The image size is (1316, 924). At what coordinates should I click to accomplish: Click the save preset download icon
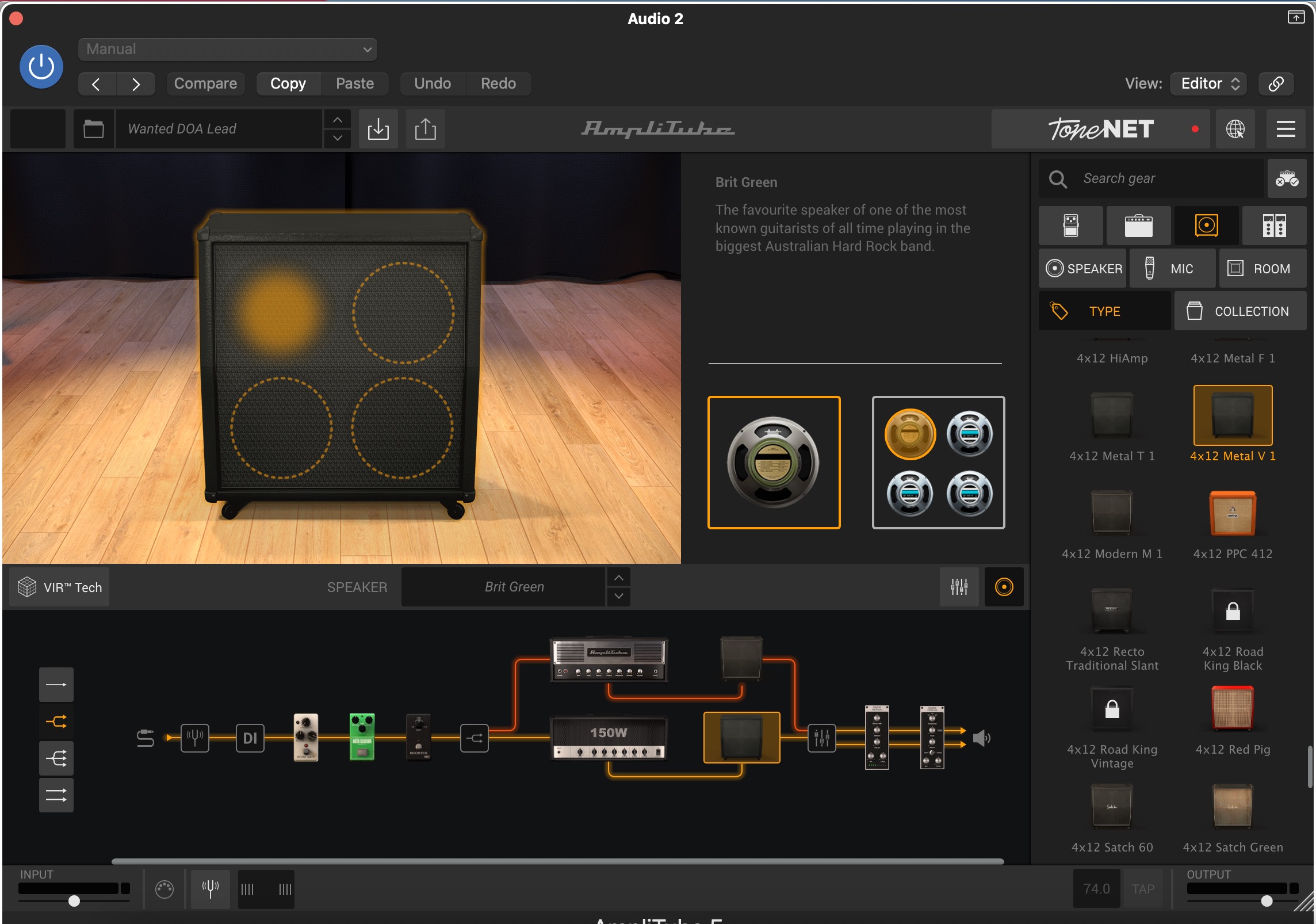point(378,129)
